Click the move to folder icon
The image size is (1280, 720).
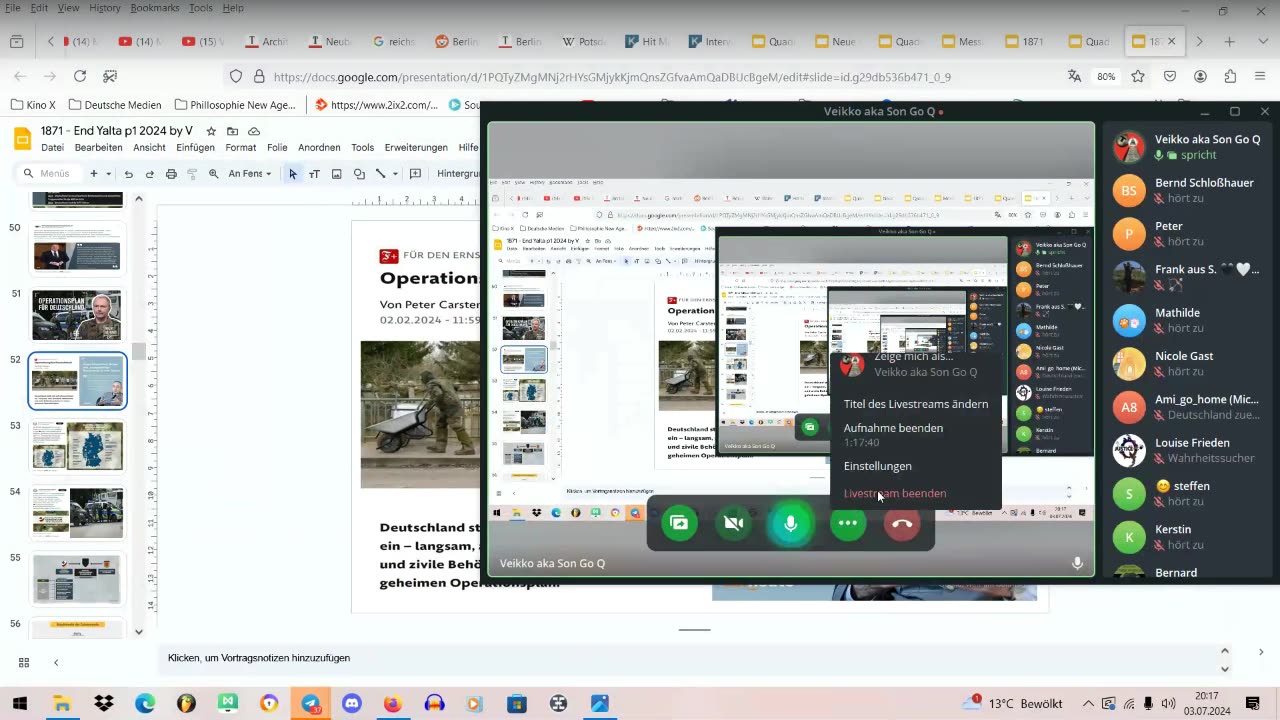tap(232, 131)
